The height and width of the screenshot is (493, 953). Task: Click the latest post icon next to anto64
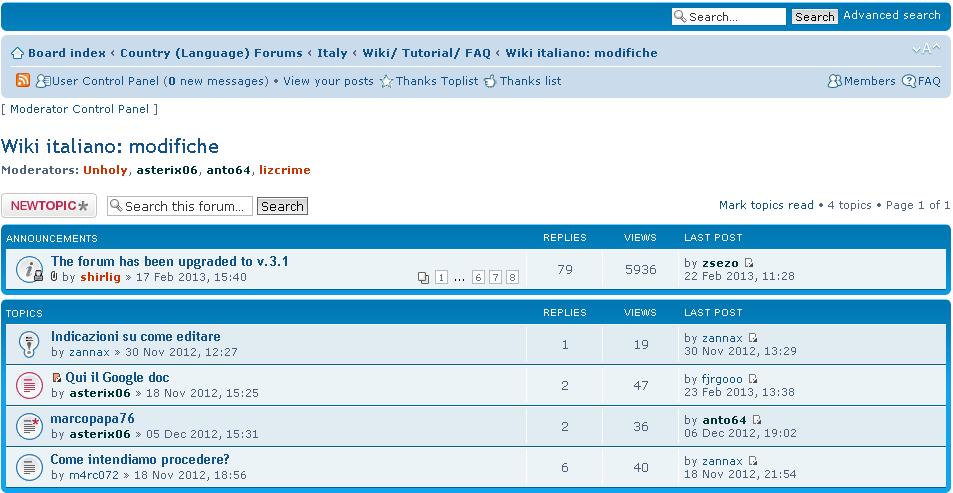pyautogui.click(x=757, y=420)
